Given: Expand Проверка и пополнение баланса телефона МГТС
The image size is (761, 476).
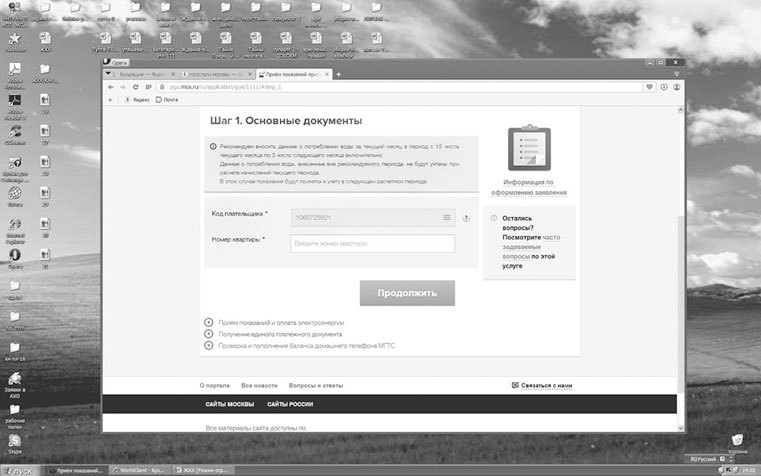Looking at the screenshot, I should (x=209, y=346).
